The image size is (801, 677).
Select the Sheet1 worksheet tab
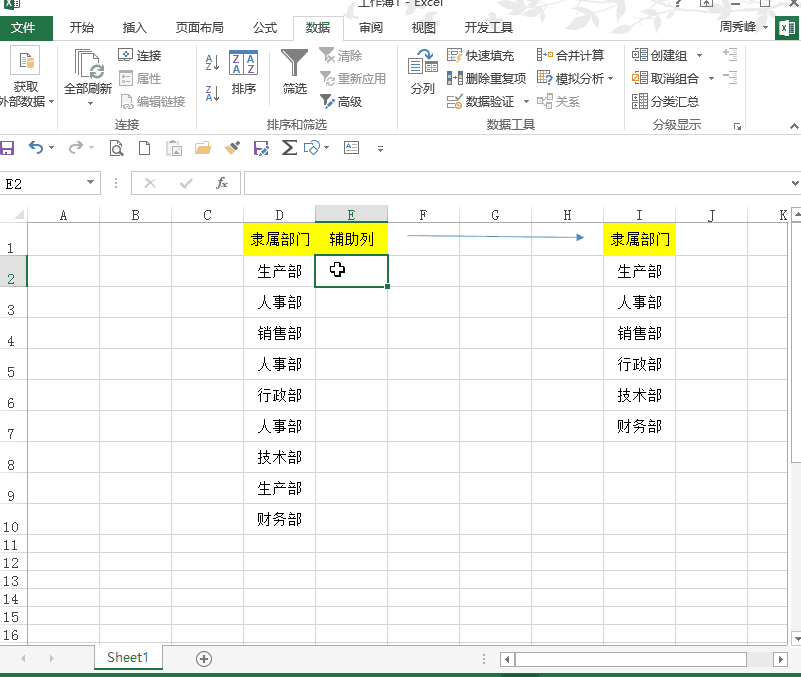tap(128, 657)
